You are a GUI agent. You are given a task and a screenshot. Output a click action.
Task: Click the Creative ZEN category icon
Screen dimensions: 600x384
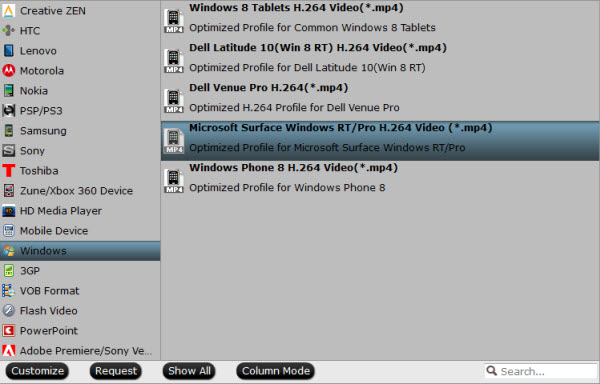(8, 11)
